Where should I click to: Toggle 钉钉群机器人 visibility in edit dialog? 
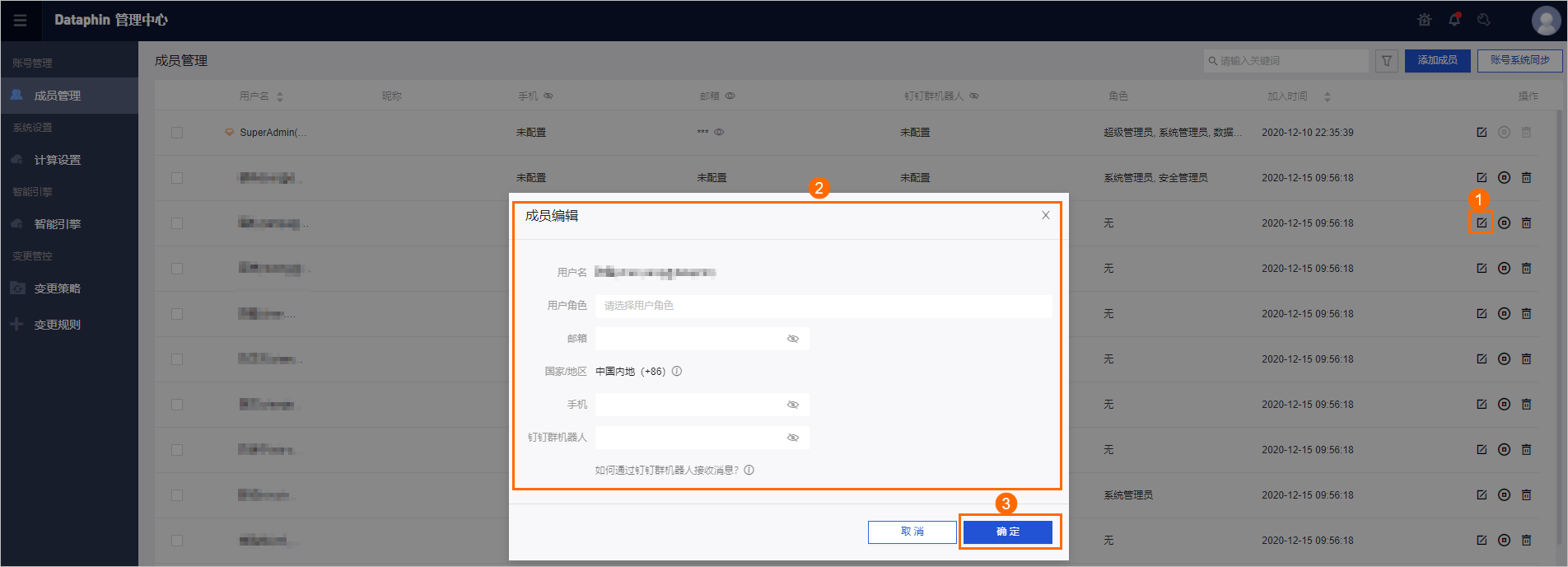[793, 438]
